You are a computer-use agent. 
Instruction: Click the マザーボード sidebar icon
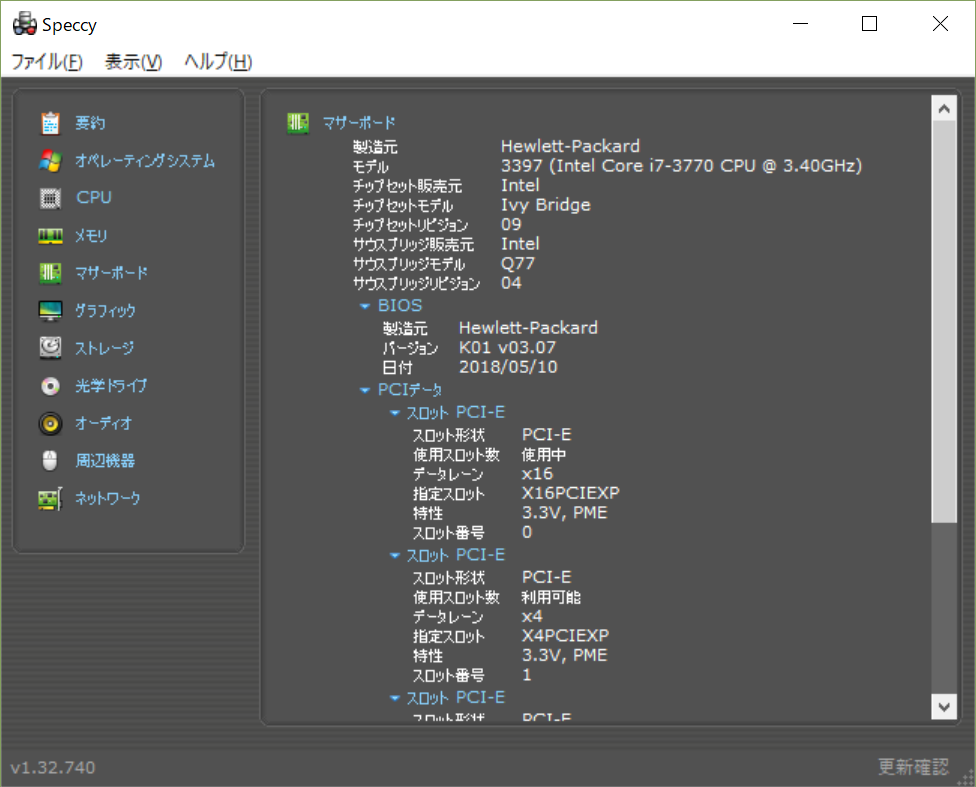pyautogui.click(x=50, y=273)
